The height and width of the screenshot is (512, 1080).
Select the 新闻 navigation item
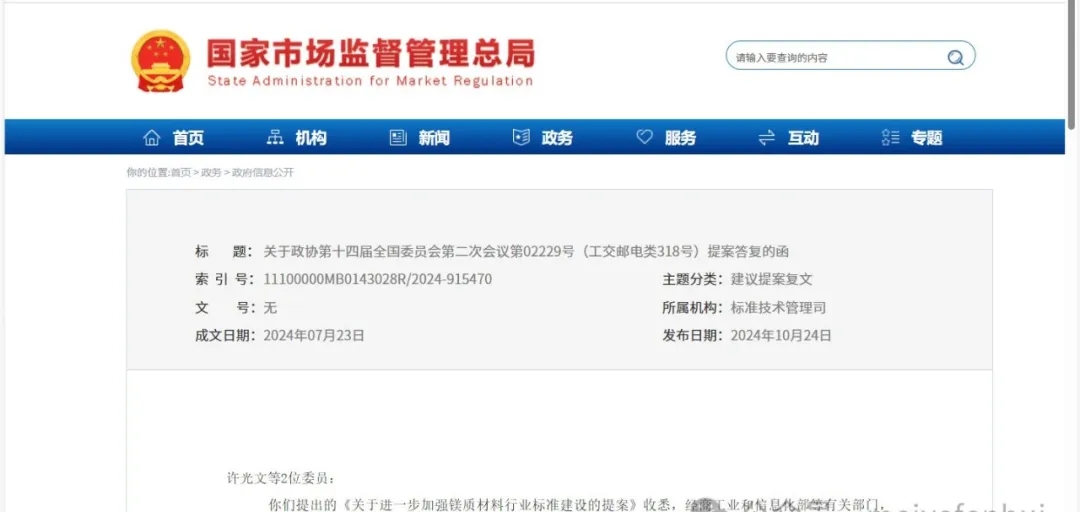pos(435,138)
